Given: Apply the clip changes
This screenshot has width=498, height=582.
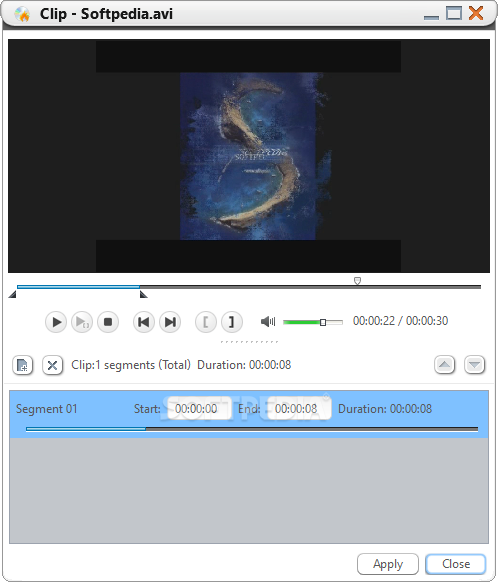Looking at the screenshot, I should pos(388,564).
